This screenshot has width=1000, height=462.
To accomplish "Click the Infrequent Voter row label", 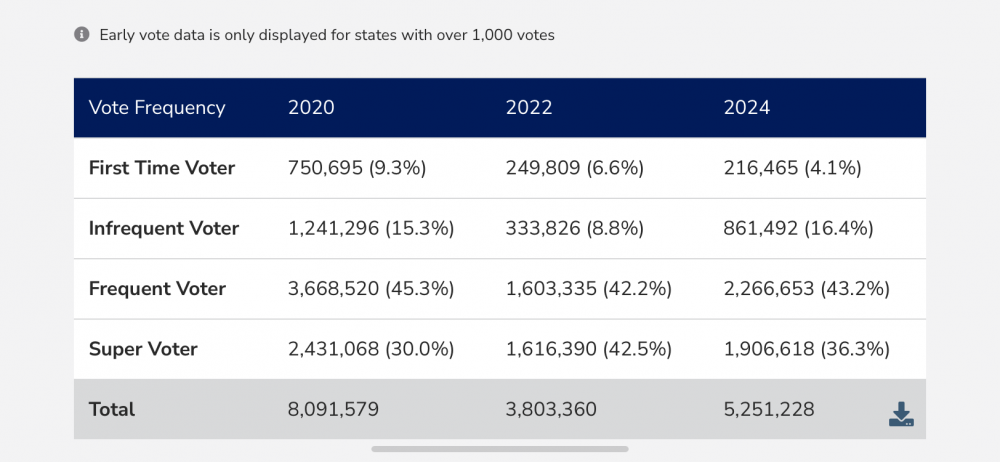I will [164, 229].
